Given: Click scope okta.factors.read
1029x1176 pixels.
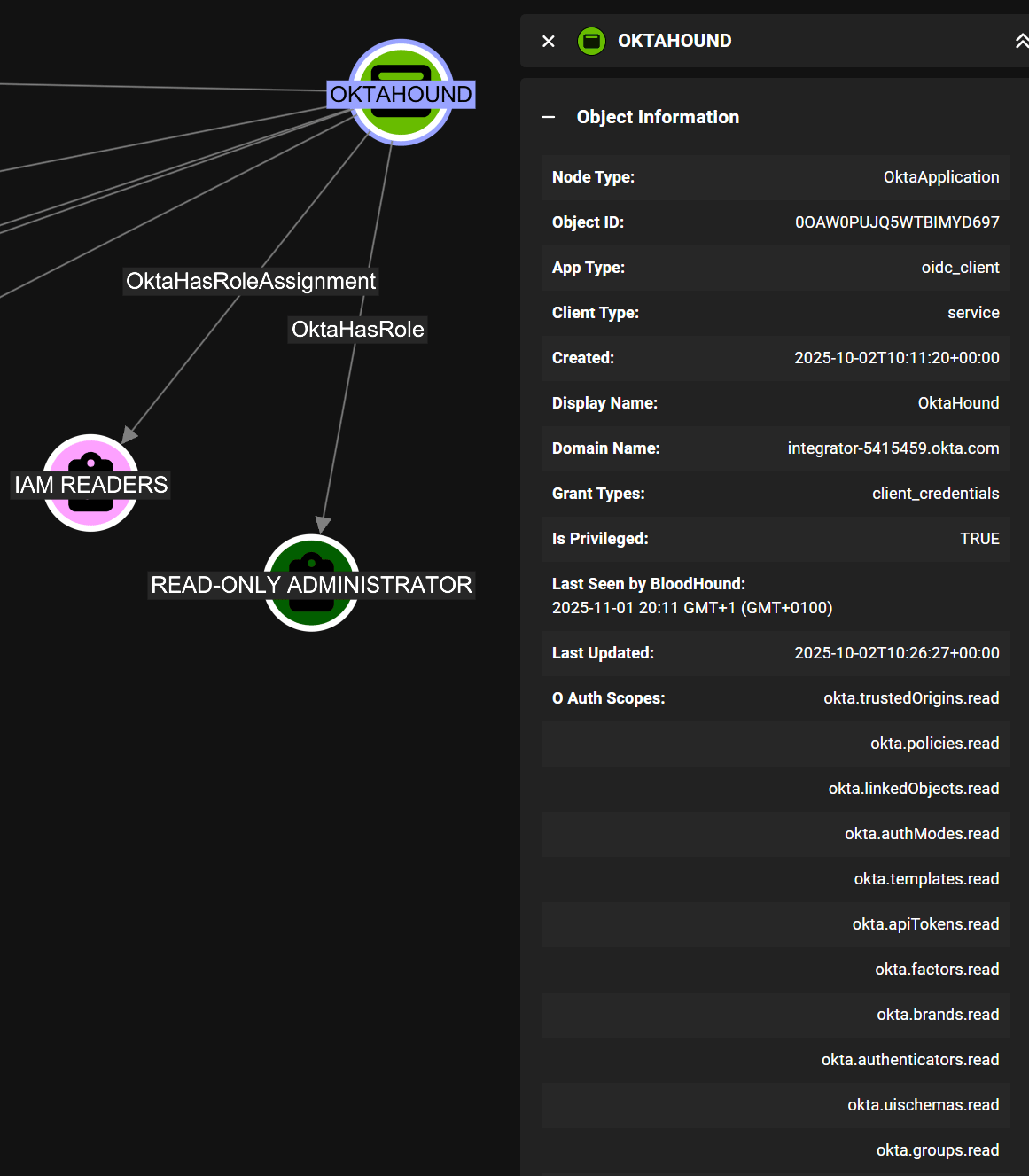Looking at the screenshot, I should pyautogui.click(x=937, y=970).
